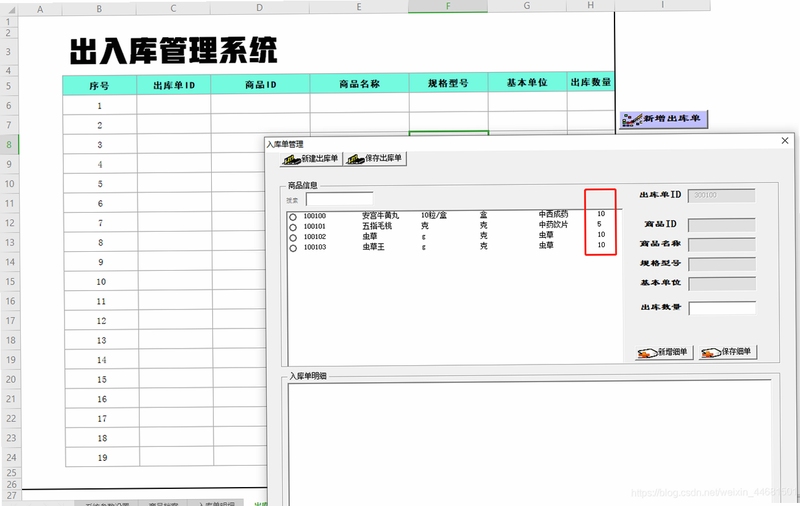Click the 出库数量 input field in the dialog
This screenshot has height=506, width=800.
pyautogui.click(x=722, y=308)
